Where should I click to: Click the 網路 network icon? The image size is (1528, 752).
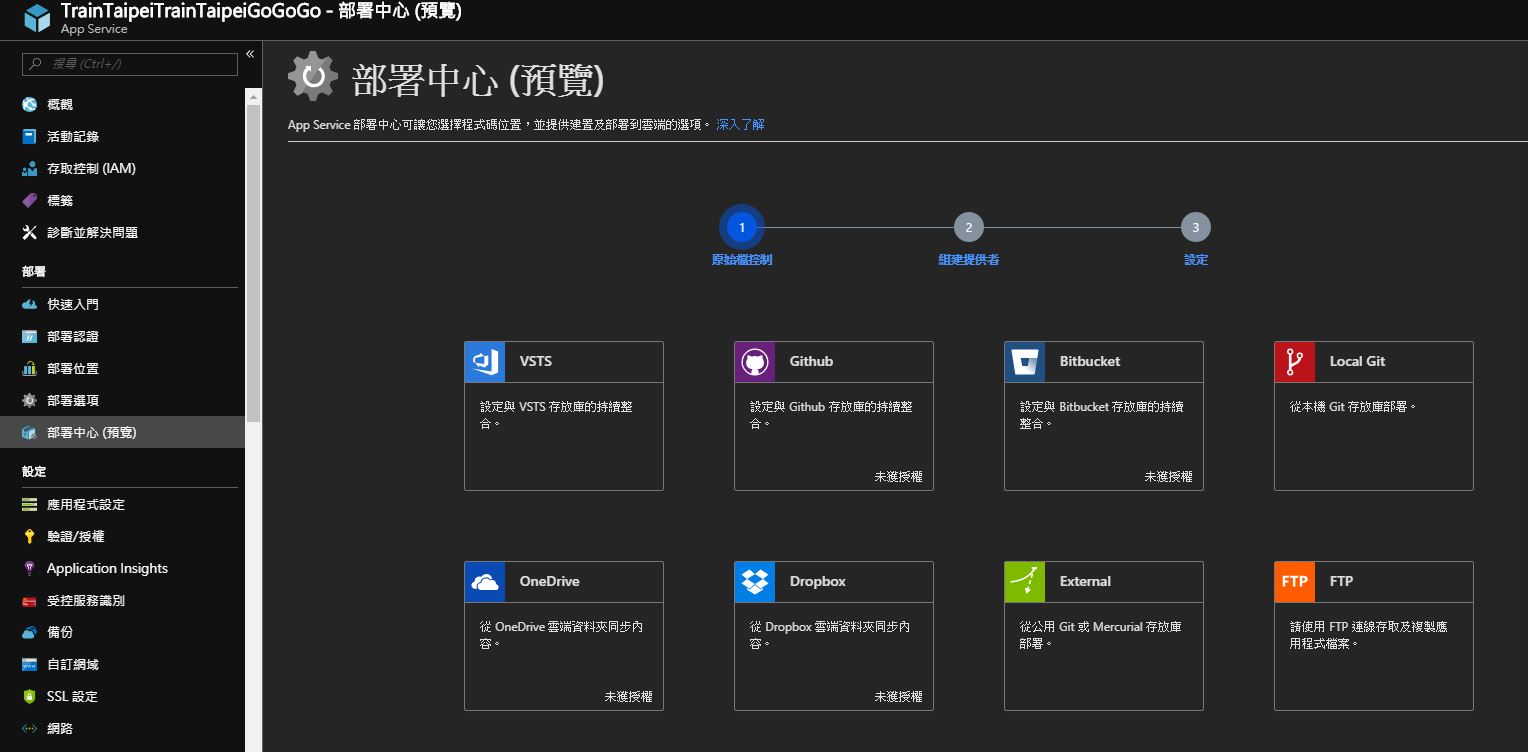click(29, 728)
